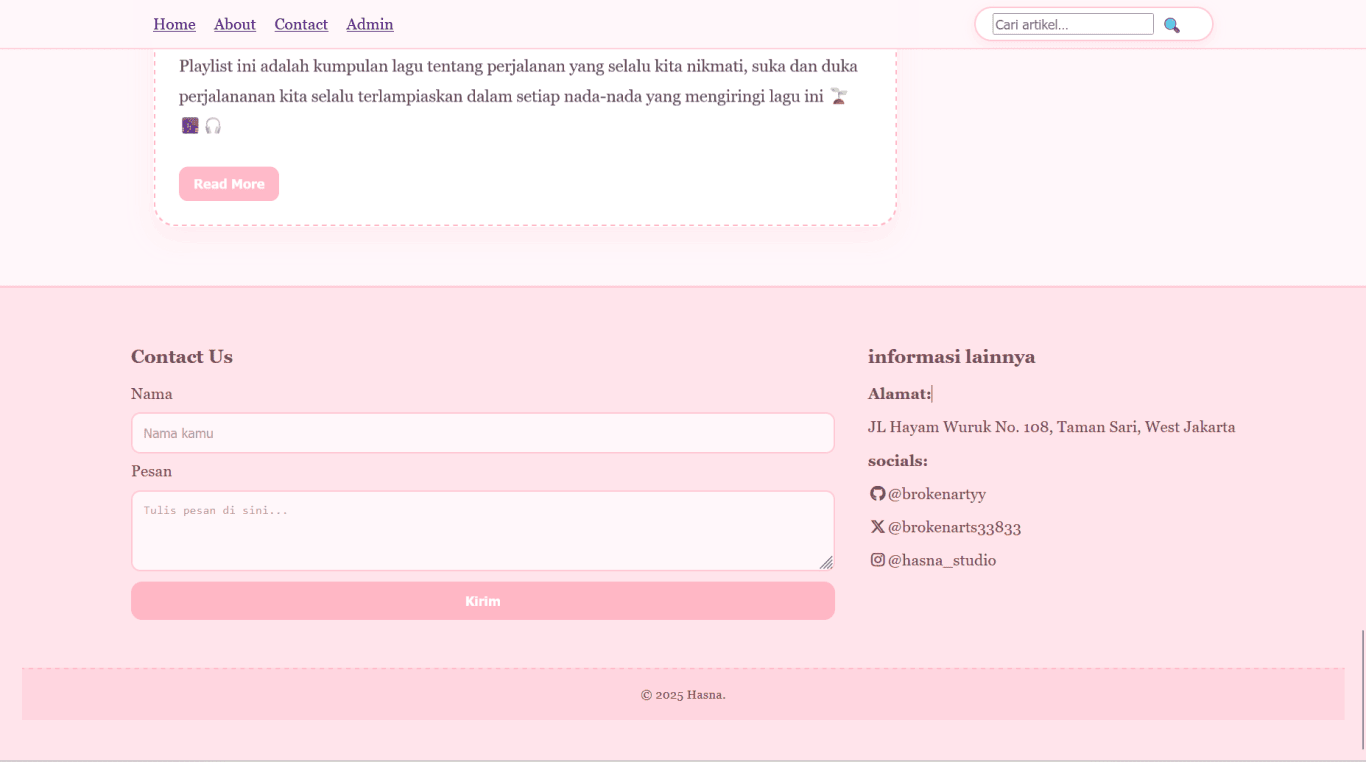Image resolution: width=1366 pixels, height=762 pixels.
Task: Click the page's vertical scrollbar thumb
Action: click(x=1362, y=690)
